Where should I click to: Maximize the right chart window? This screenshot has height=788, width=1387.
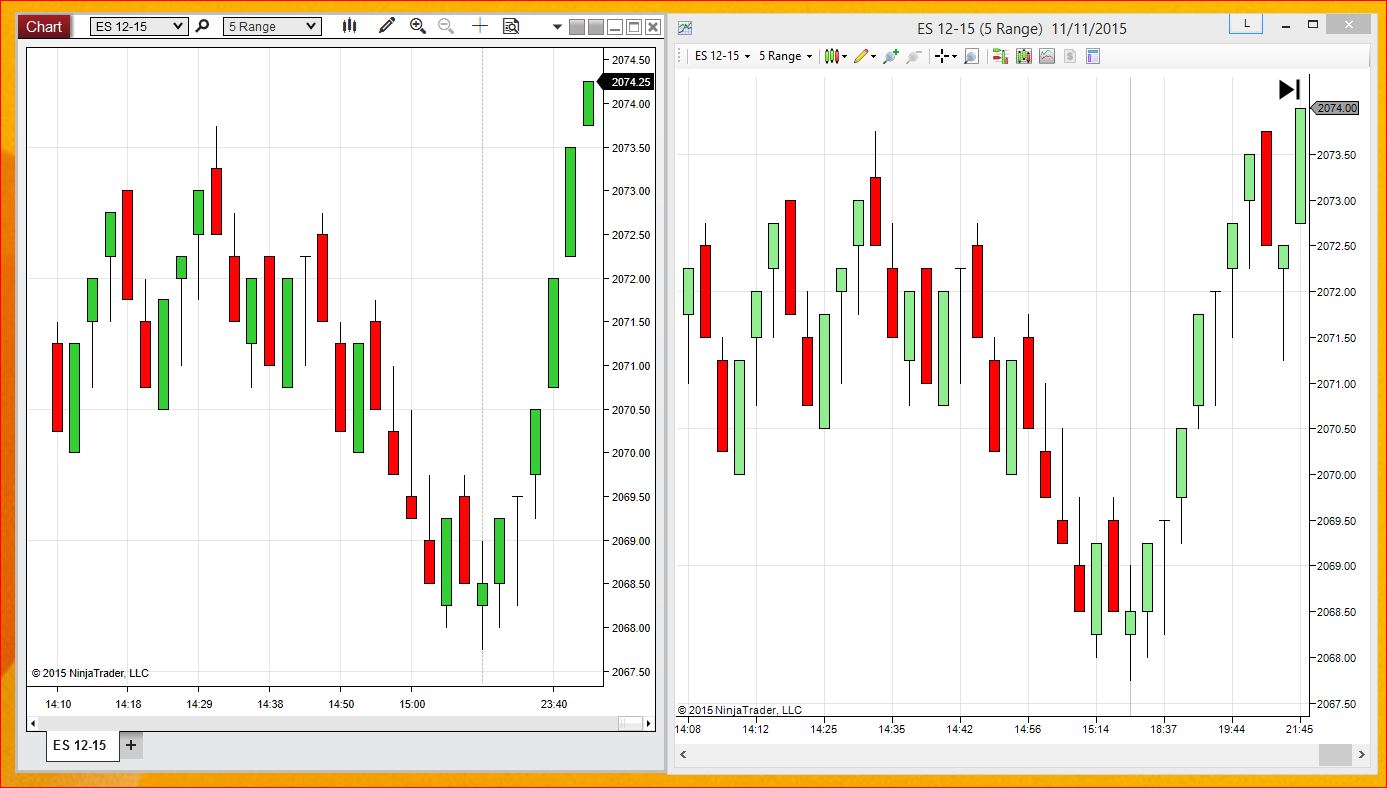point(1314,24)
